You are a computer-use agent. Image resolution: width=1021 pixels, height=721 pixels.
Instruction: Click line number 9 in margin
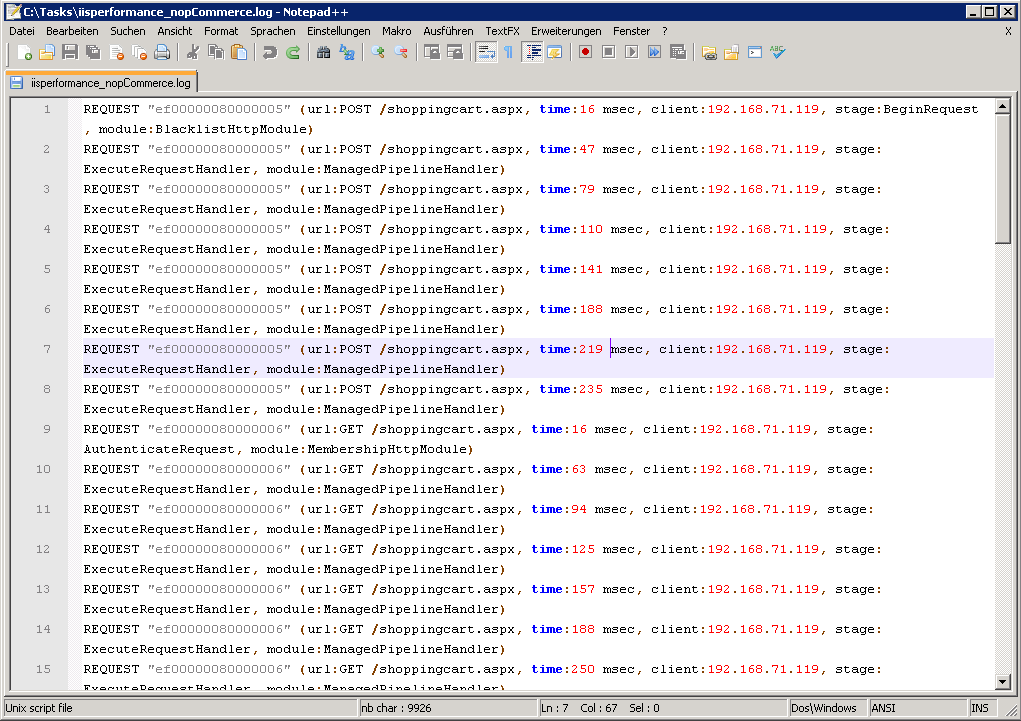click(46, 429)
